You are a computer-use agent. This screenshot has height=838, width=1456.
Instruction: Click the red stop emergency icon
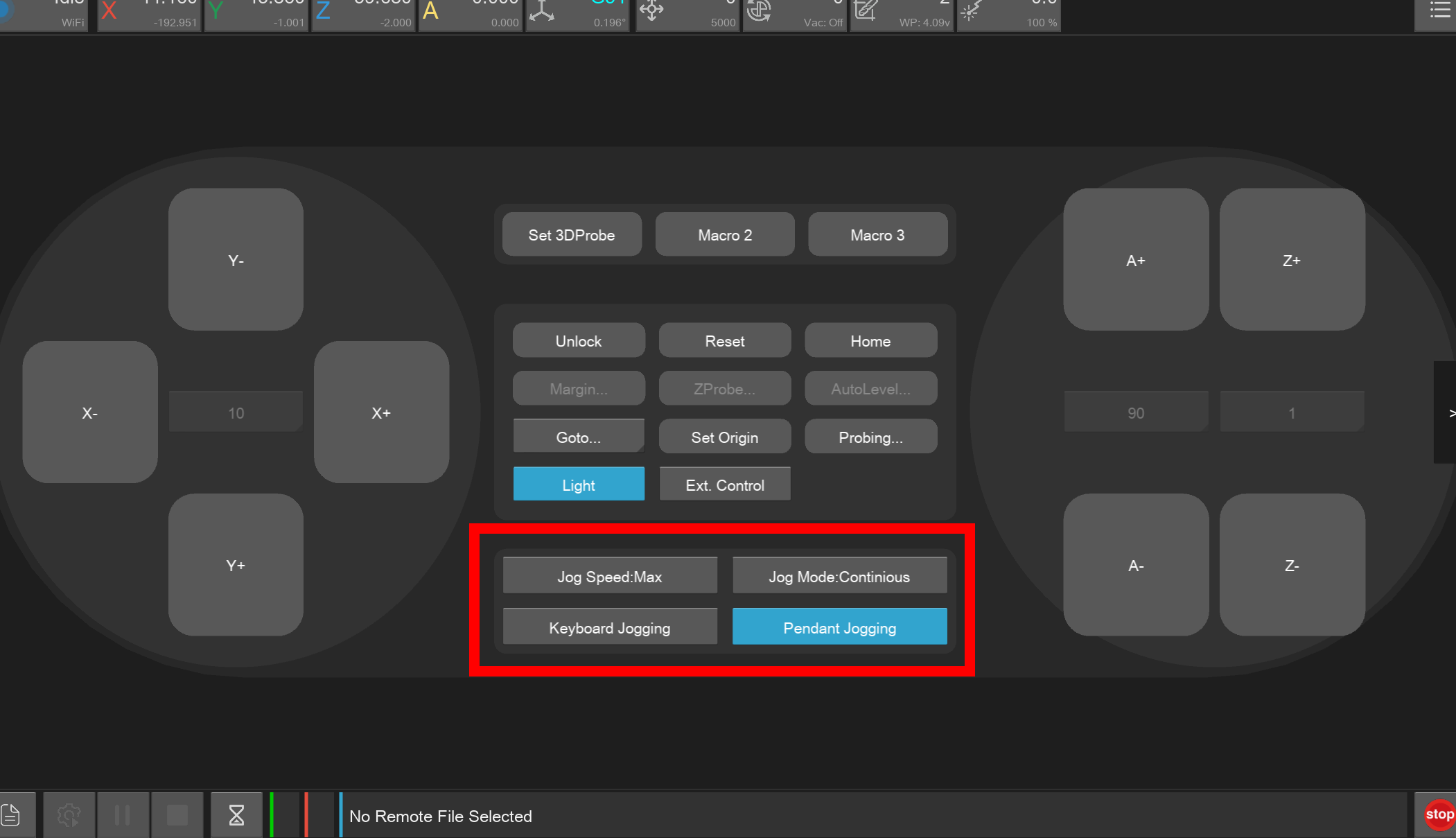click(x=1439, y=814)
